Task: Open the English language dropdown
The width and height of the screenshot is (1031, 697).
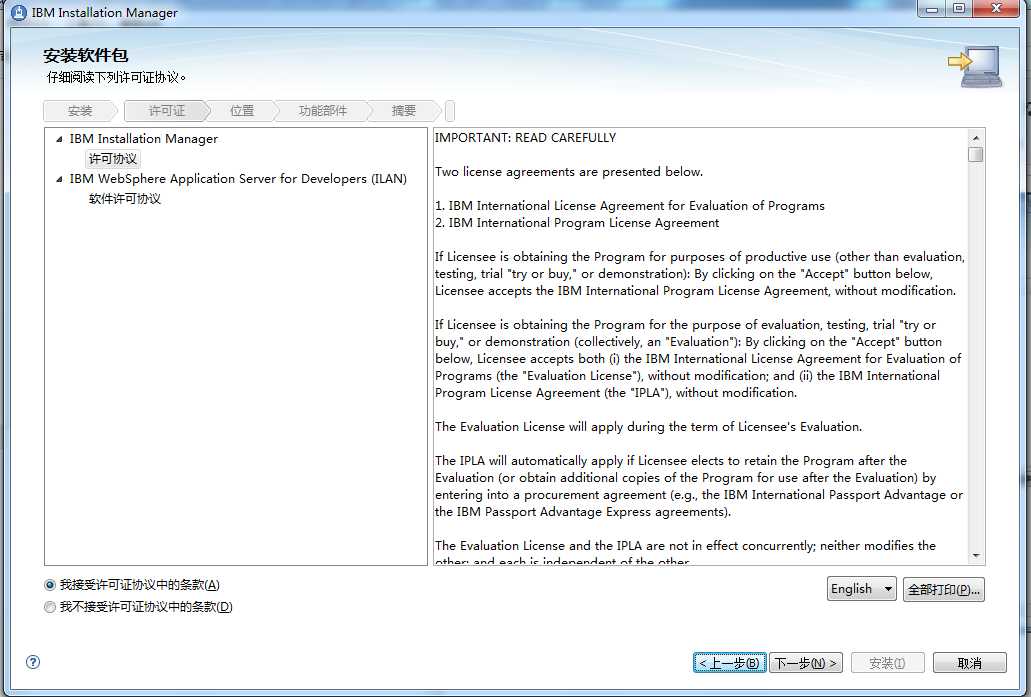Action: click(861, 589)
